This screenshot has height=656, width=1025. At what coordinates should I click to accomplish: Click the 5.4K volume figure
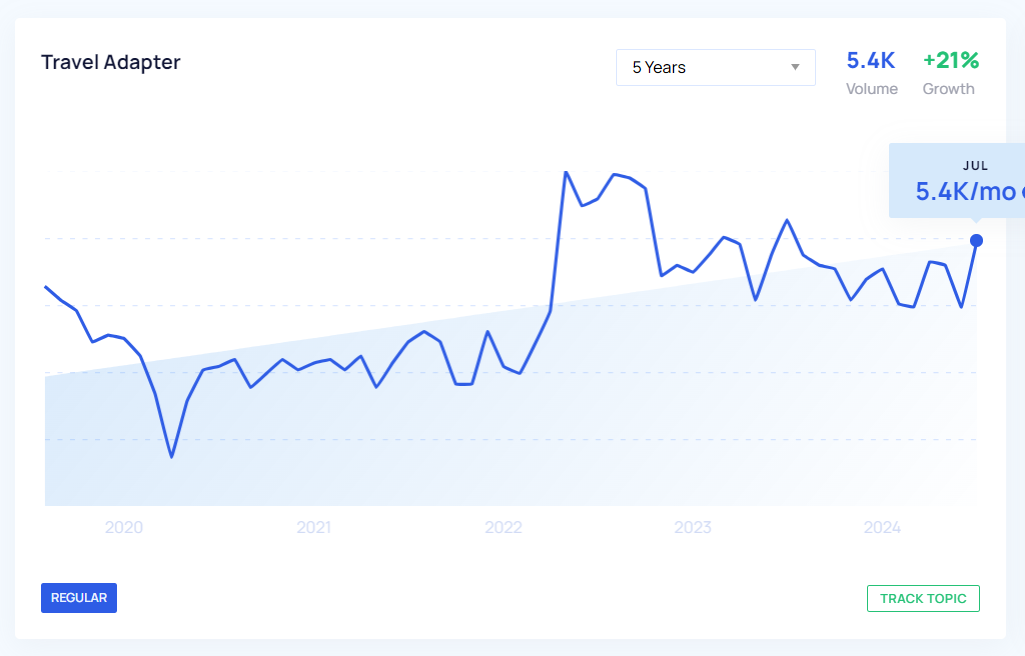(x=871, y=60)
